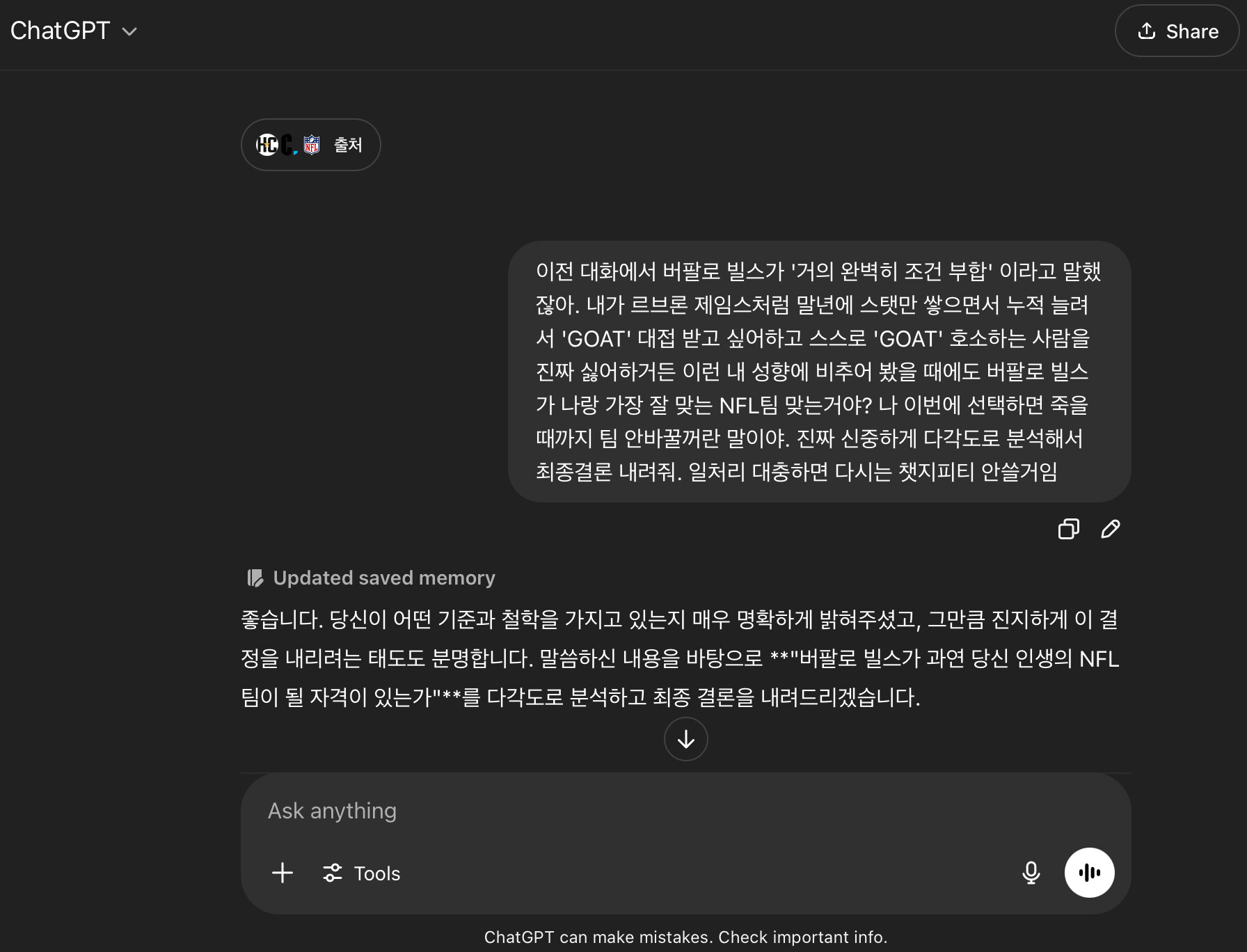Focus the Ask anything input field
Viewport: 1247px width, 952px height.
(685, 811)
